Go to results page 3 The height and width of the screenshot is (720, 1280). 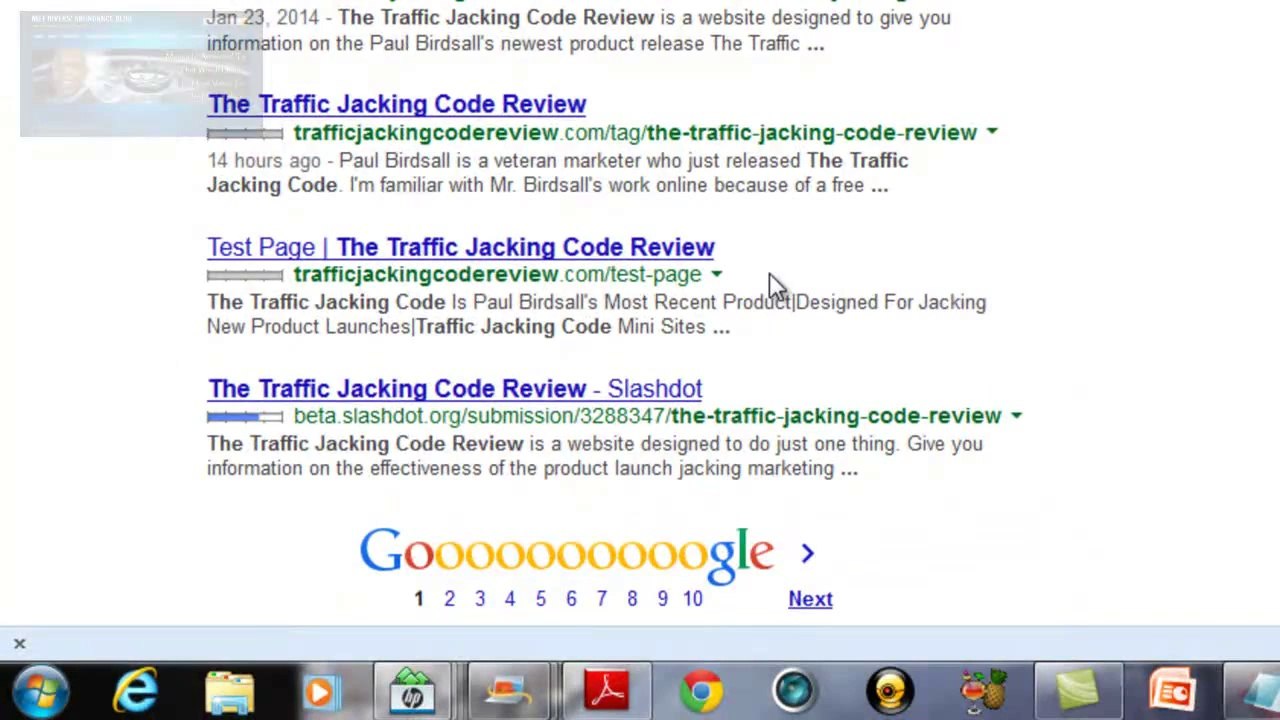(480, 599)
